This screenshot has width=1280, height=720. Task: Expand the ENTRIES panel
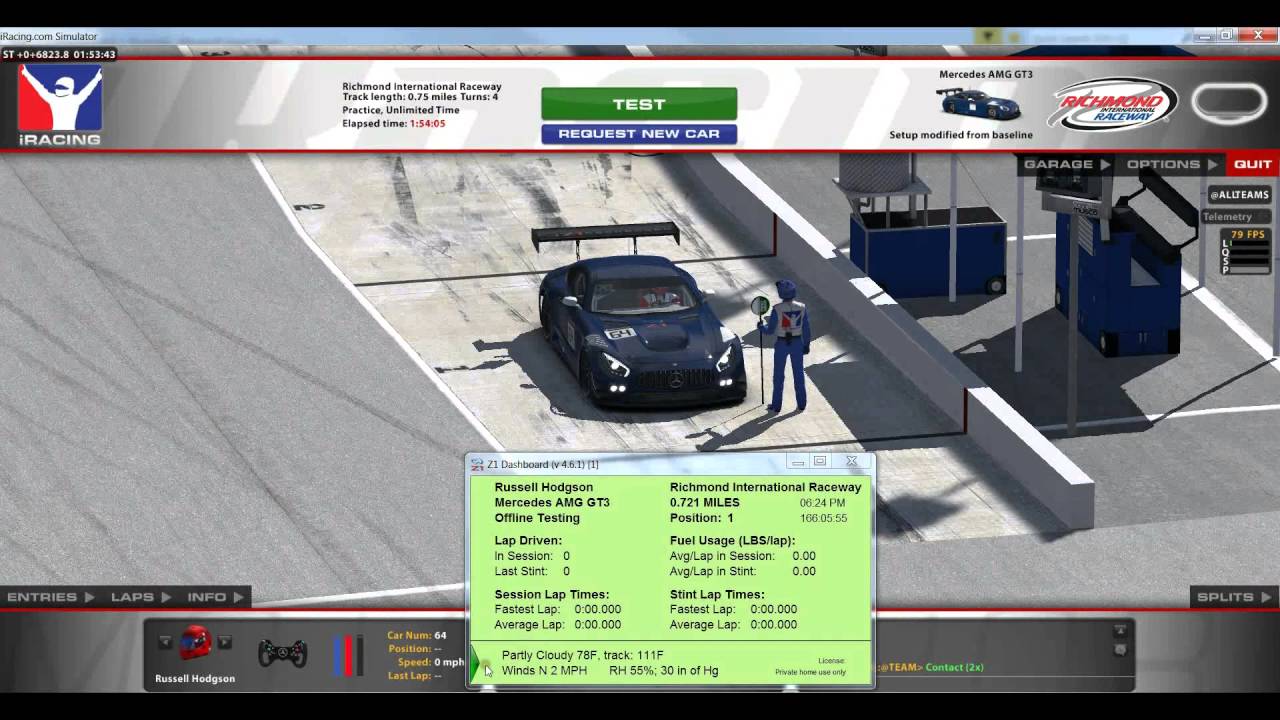[x=51, y=597]
